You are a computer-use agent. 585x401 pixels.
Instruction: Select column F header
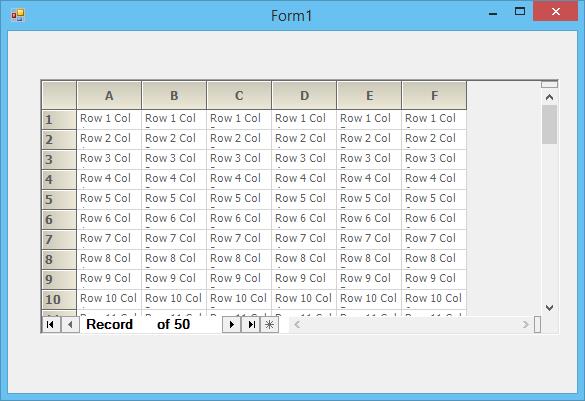point(434,95)
